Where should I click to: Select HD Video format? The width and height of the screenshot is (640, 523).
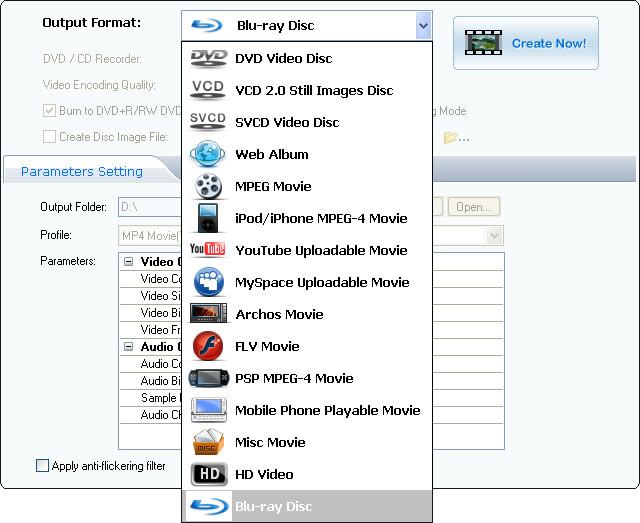[307, 474]
